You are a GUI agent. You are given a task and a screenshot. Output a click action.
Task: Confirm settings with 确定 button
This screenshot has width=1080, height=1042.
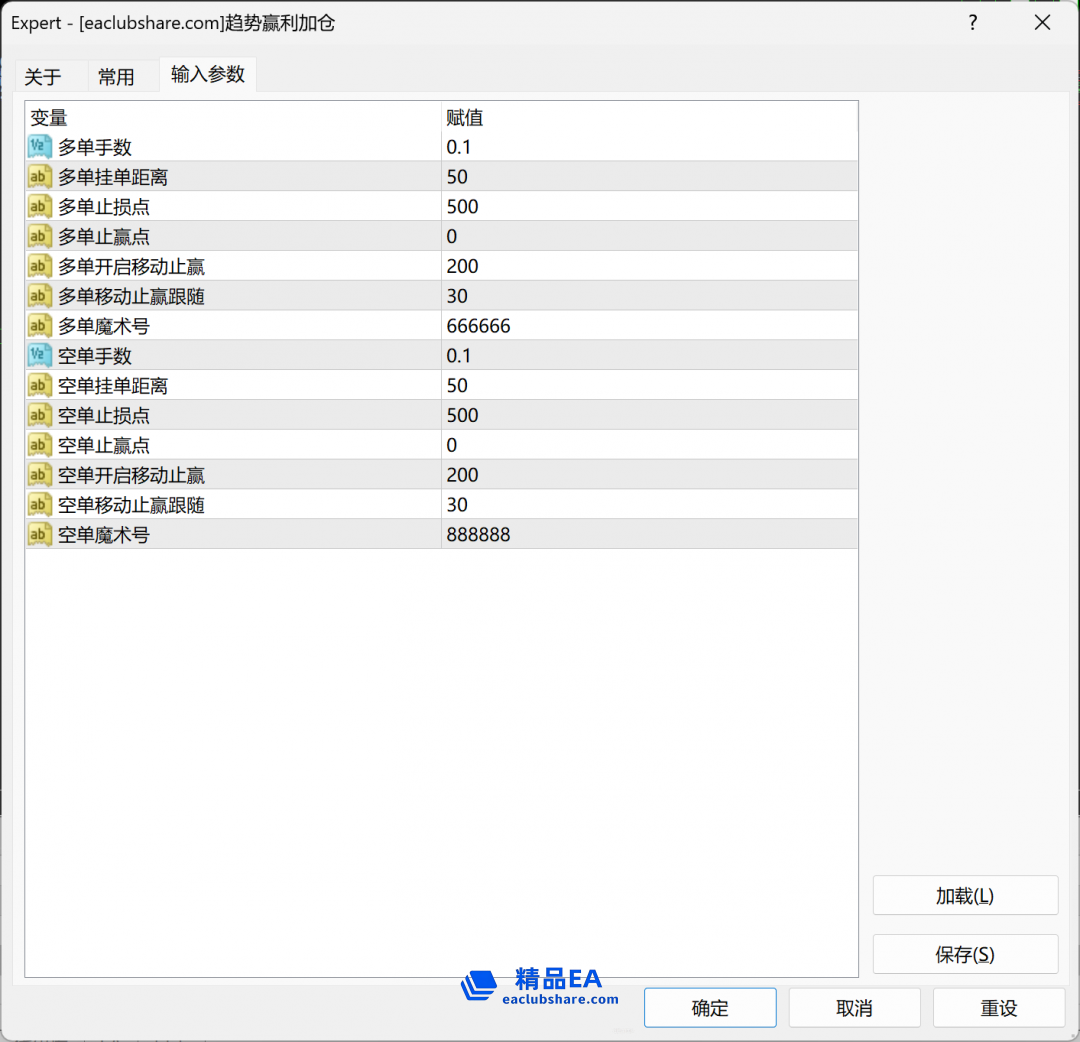pyautogui.click(x=710, y=1008)
